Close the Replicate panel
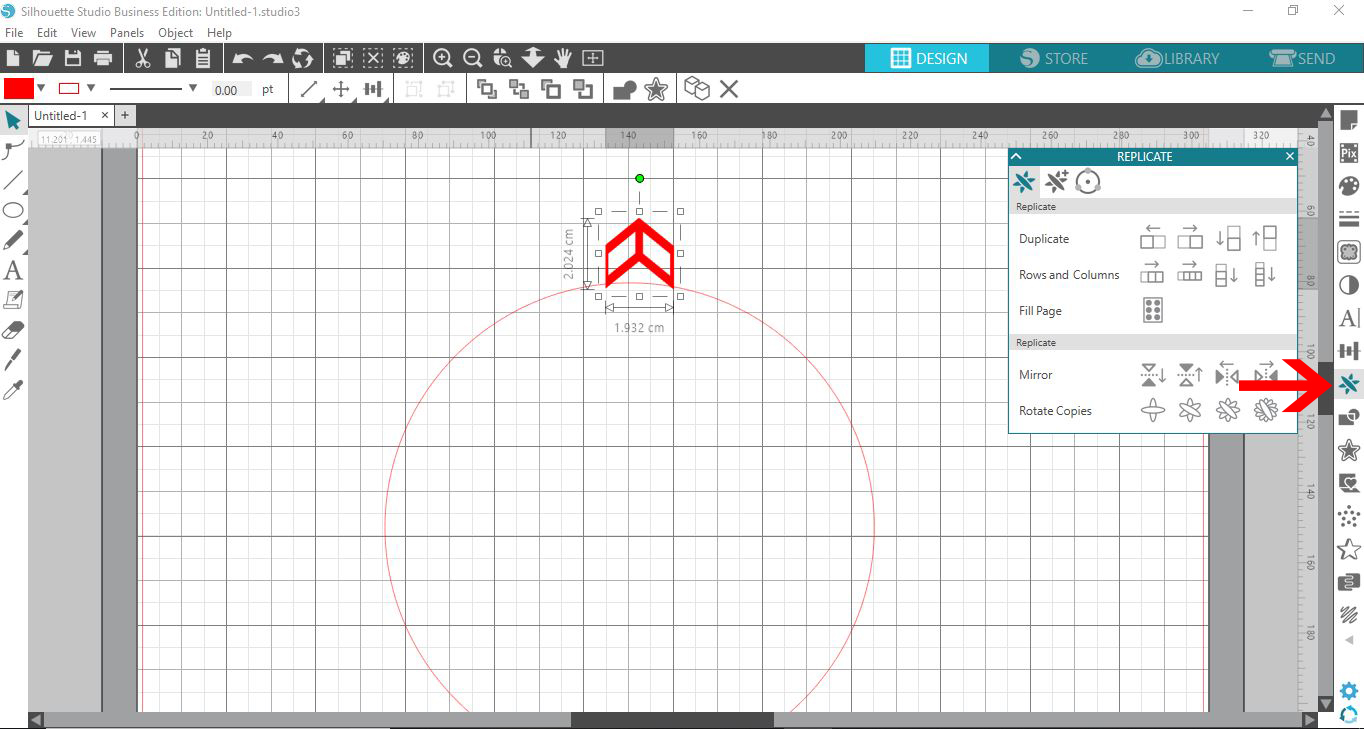This screenshot has width=1364, height=729. 1290,156
